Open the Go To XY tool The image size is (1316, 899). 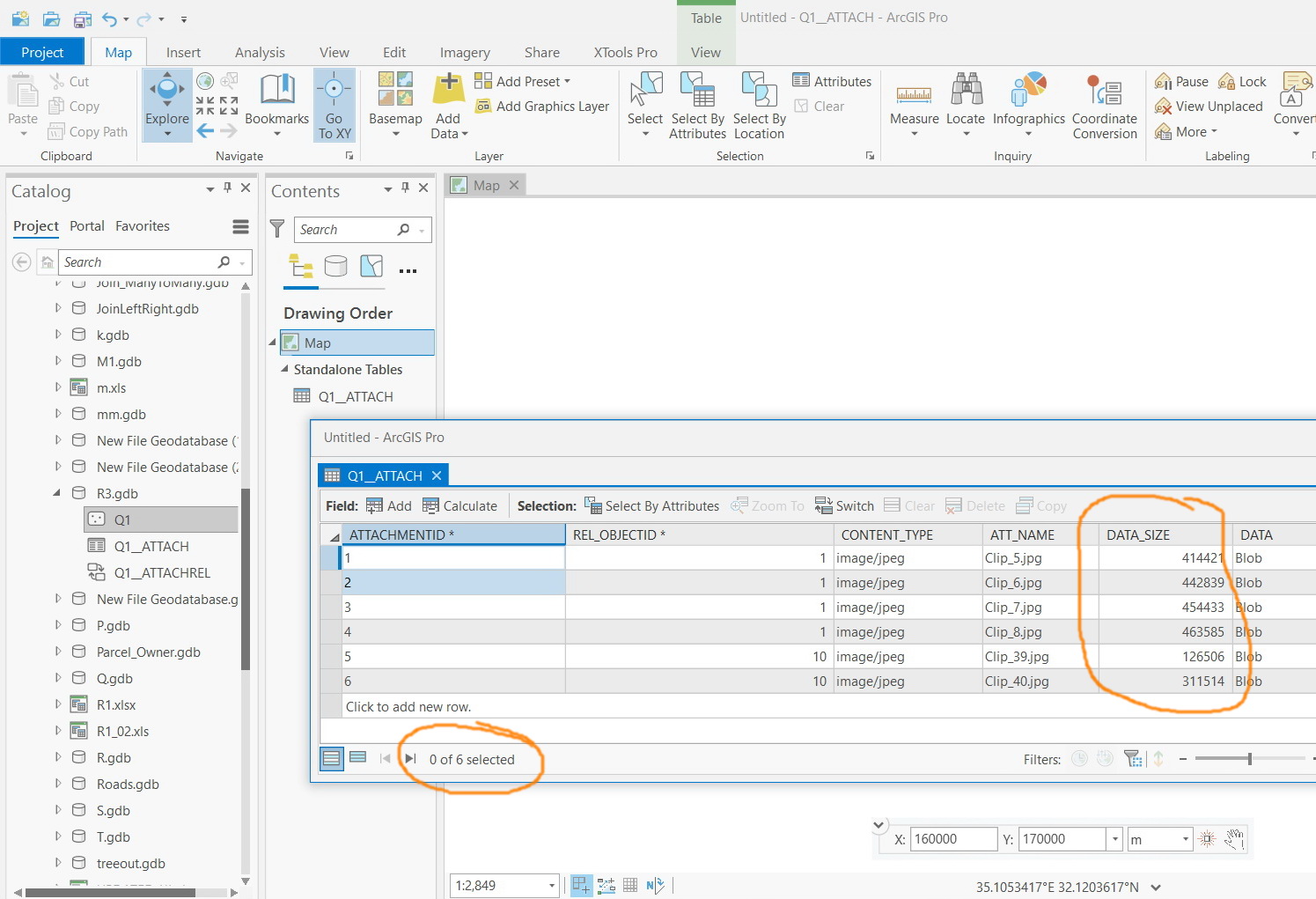(x=335, y=105)
